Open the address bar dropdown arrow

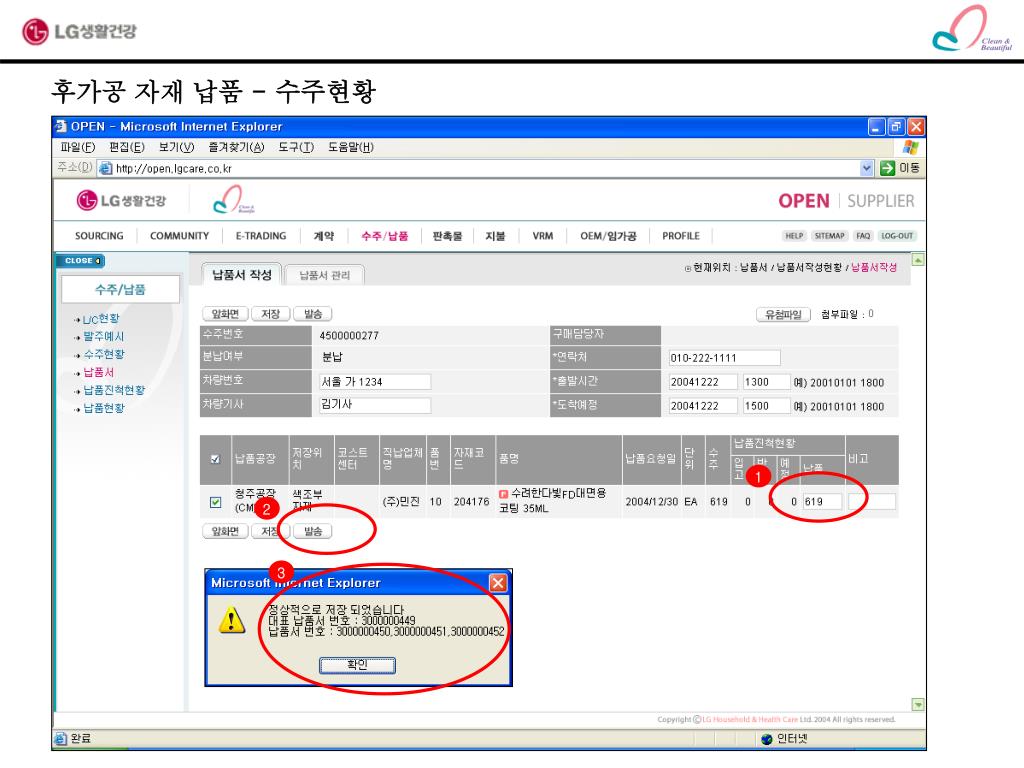click(x=866, y=168)
